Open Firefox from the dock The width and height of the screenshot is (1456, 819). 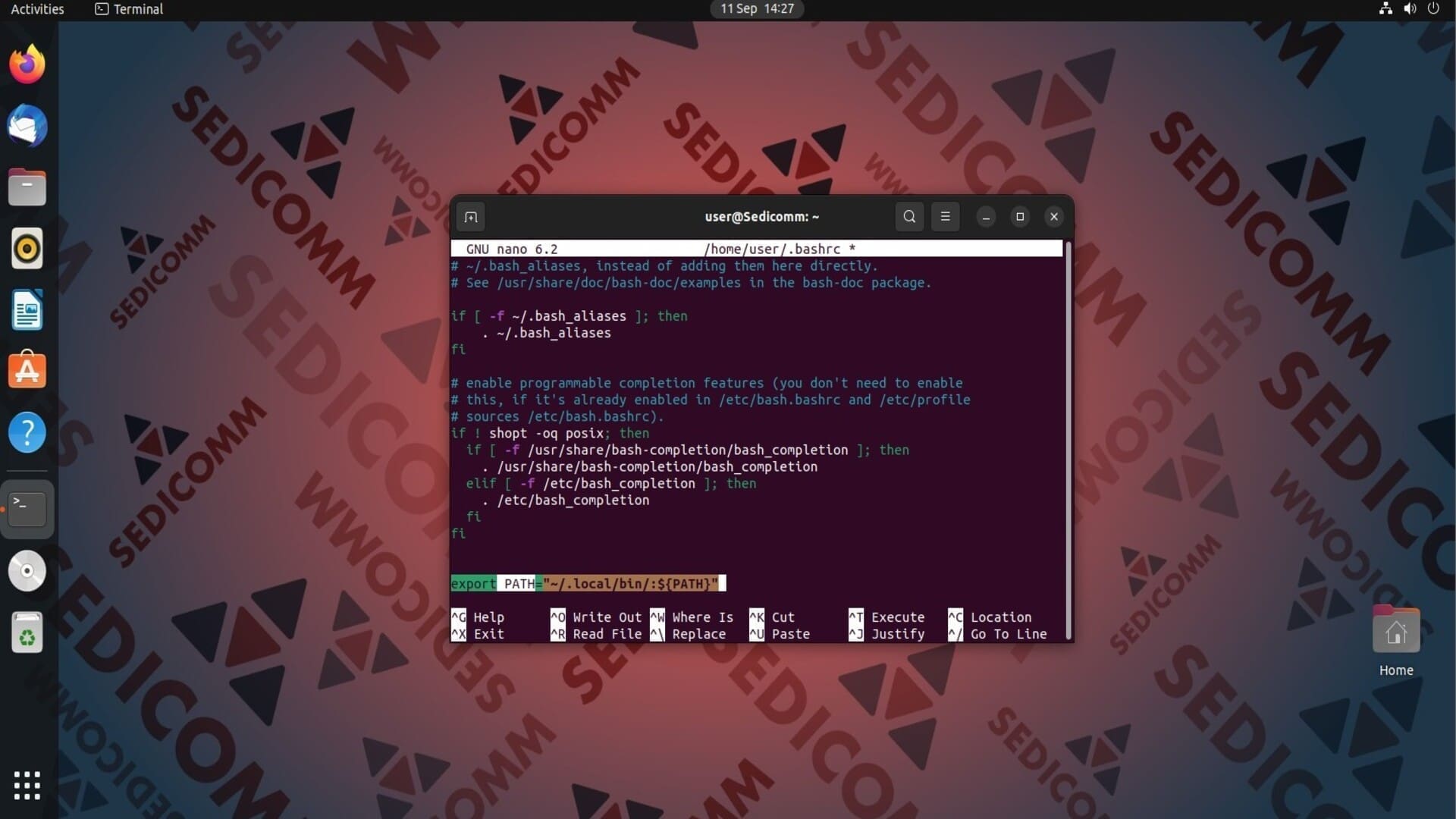[27, 64]
